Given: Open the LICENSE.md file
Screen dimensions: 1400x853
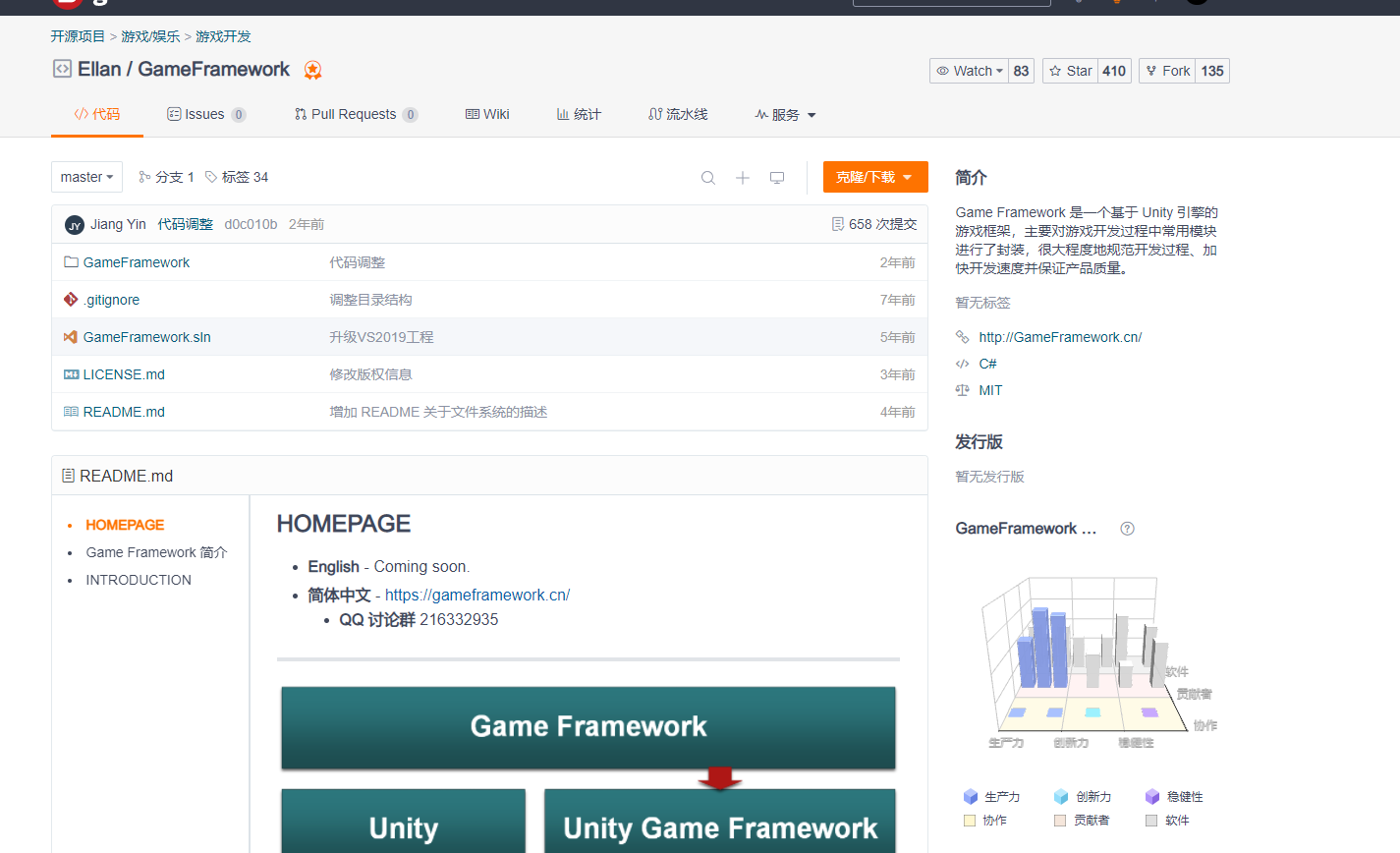Looking at the screenshot, I should tap(124, 374).
